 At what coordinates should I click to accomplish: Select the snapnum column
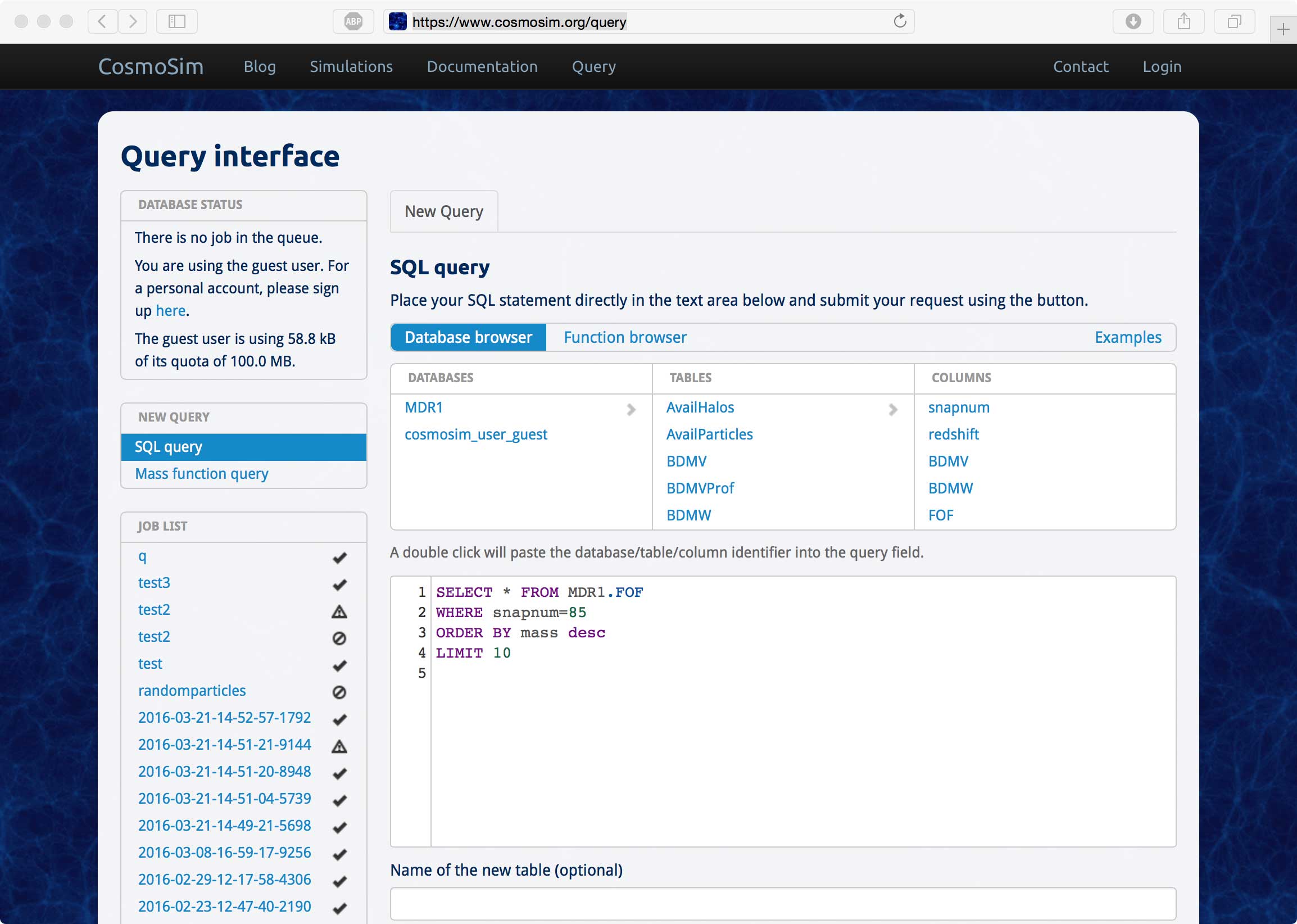pyautogui.click(x=959, y=408)
